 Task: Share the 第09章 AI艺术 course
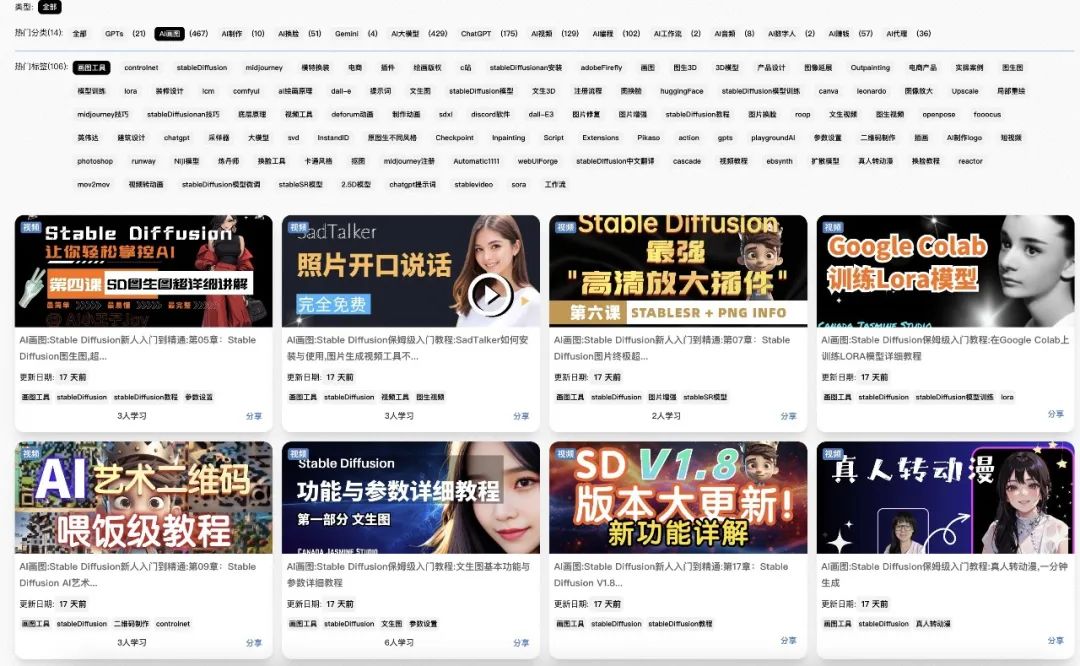click(253, 643)
